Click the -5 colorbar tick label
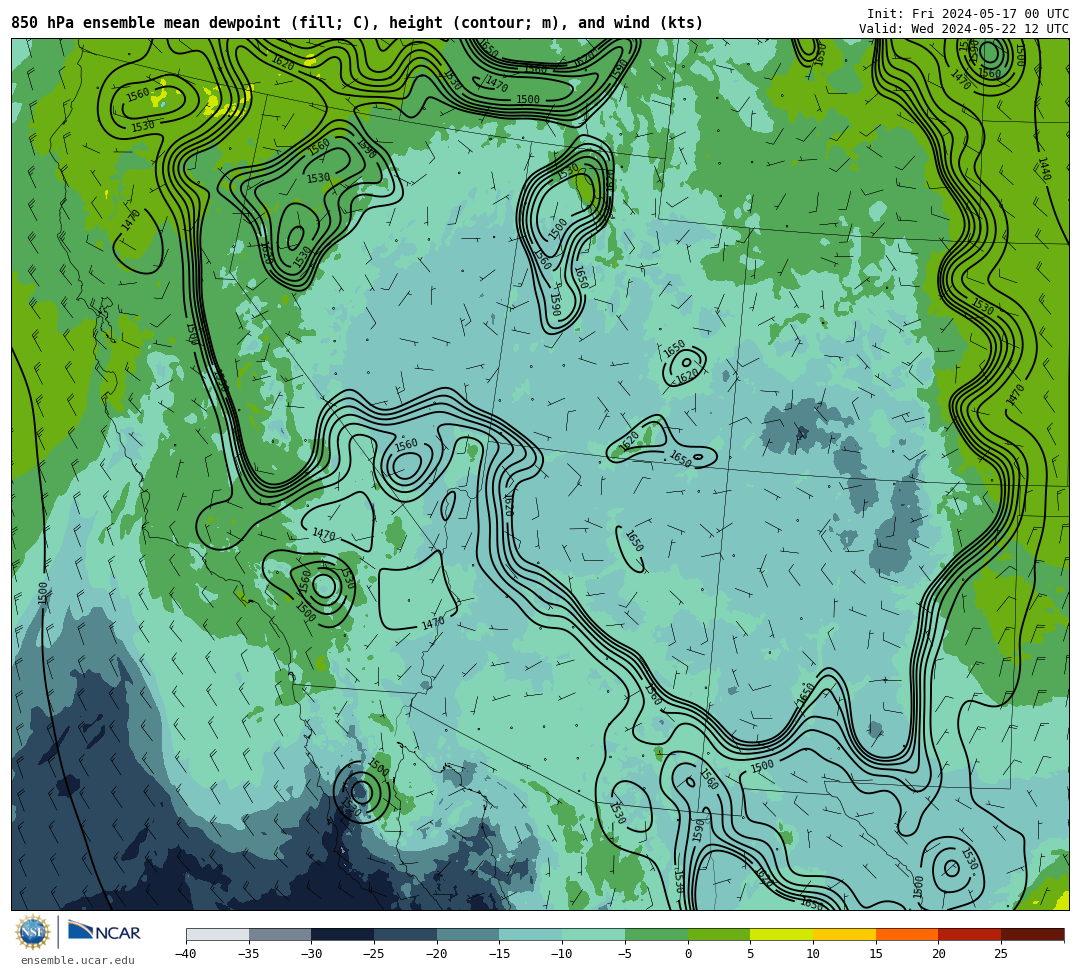Image resolution: width=1080 pixels, height=973 pixels. (624, 954)
